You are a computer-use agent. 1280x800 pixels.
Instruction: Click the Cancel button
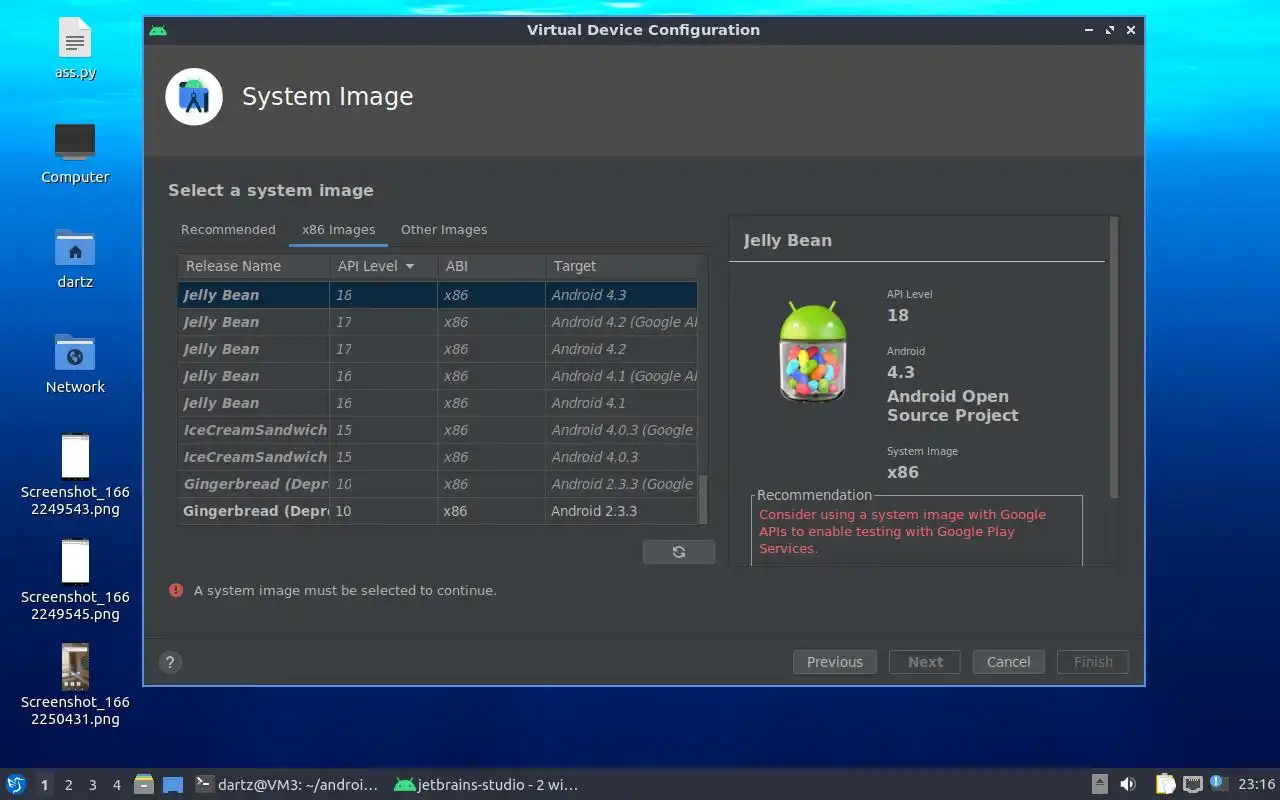coord(1009,662)
